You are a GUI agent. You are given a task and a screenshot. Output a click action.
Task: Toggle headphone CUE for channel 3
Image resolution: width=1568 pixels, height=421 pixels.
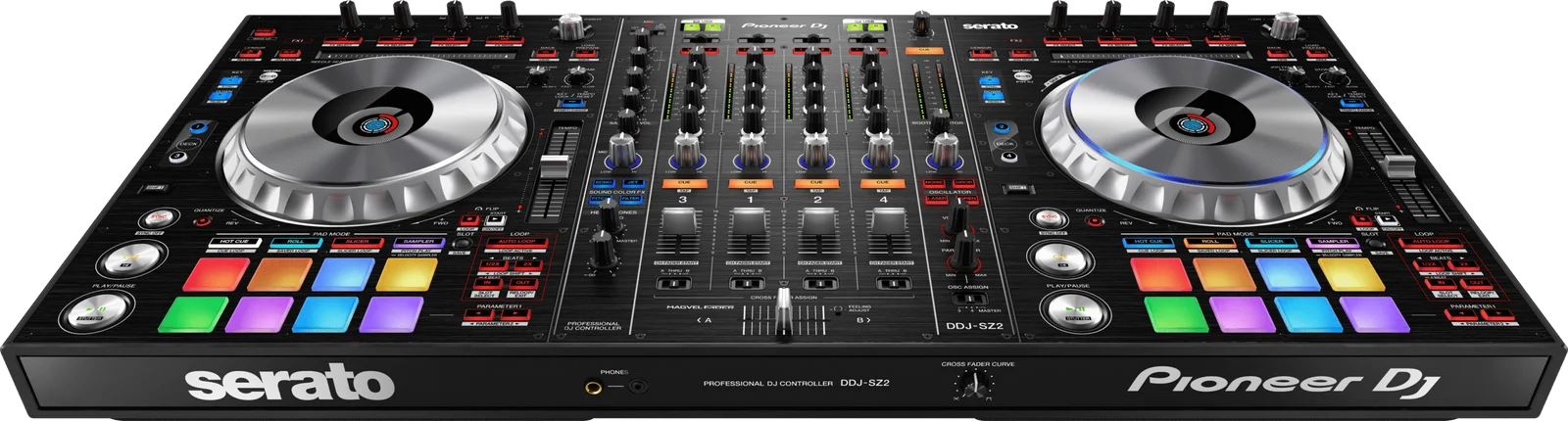point(684,183)
